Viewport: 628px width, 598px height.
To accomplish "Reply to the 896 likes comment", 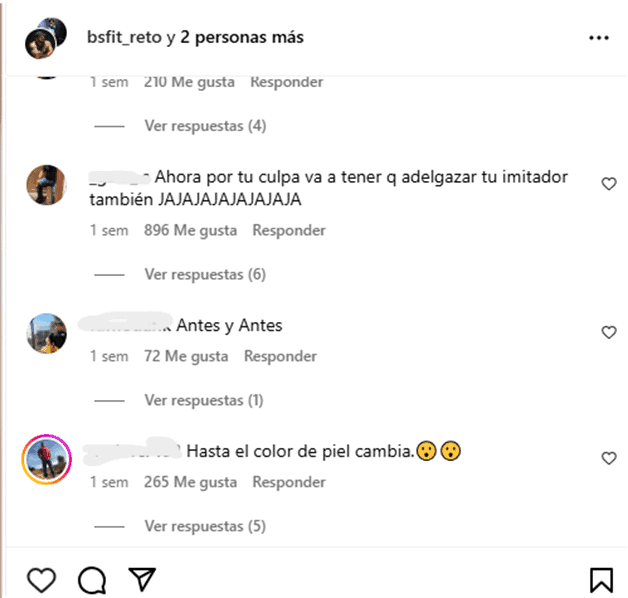I will tap(289, 230).
